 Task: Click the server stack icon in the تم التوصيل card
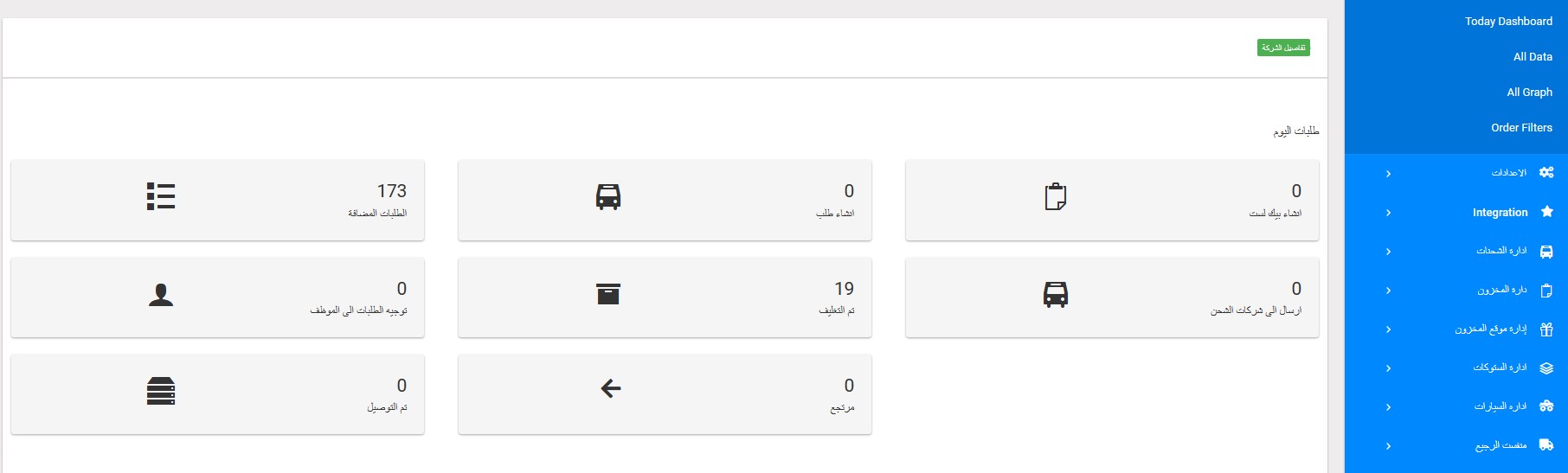161,391
